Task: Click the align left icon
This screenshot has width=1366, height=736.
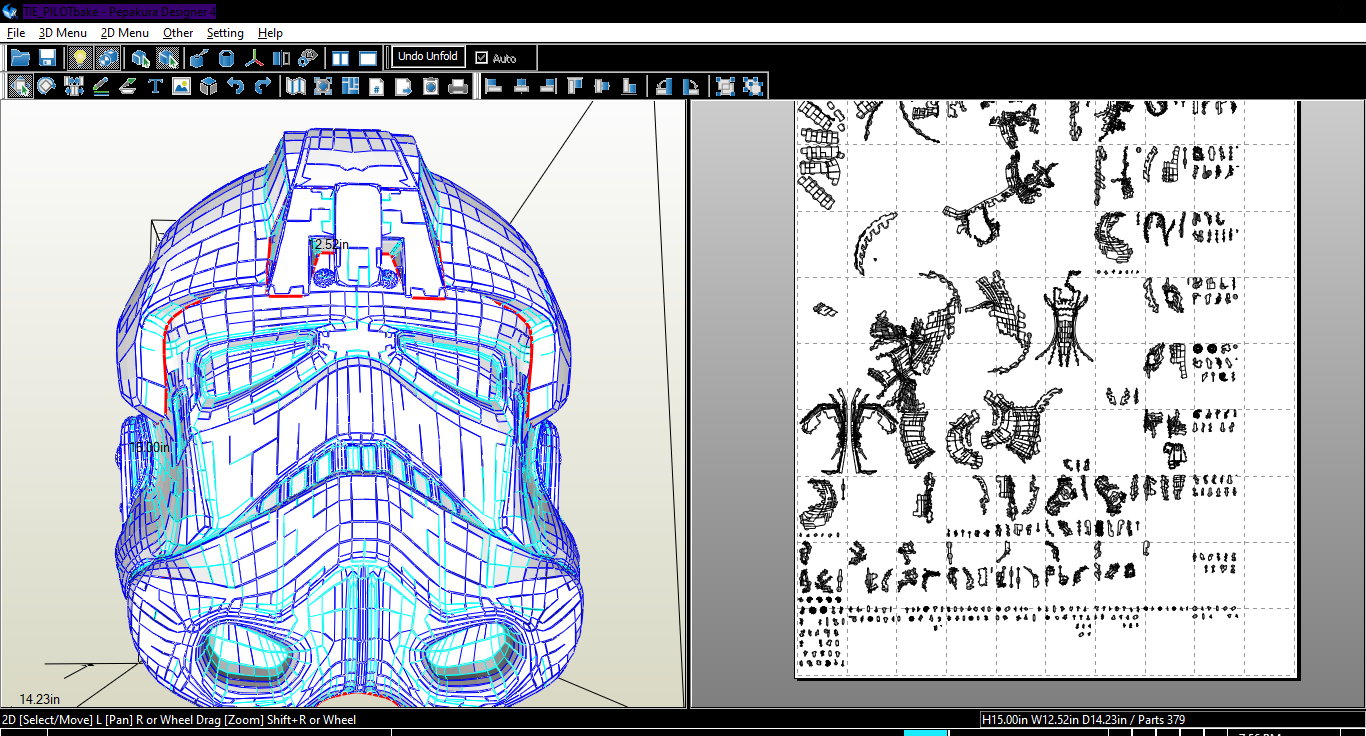Action: click(x=493, y=86)
